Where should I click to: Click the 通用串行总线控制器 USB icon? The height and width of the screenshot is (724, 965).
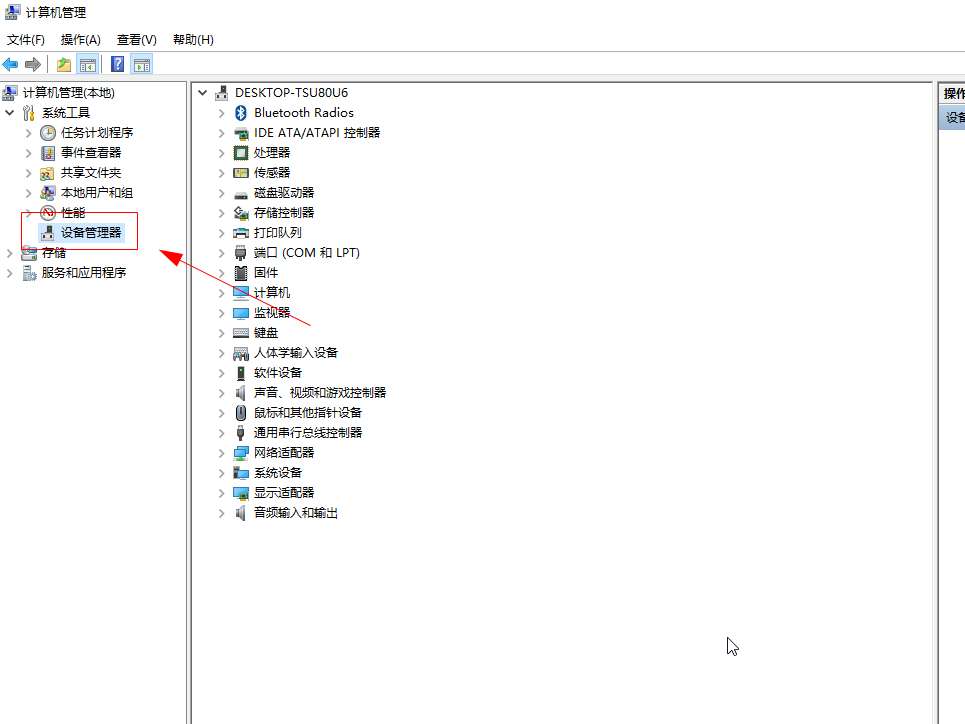point(241,433)
